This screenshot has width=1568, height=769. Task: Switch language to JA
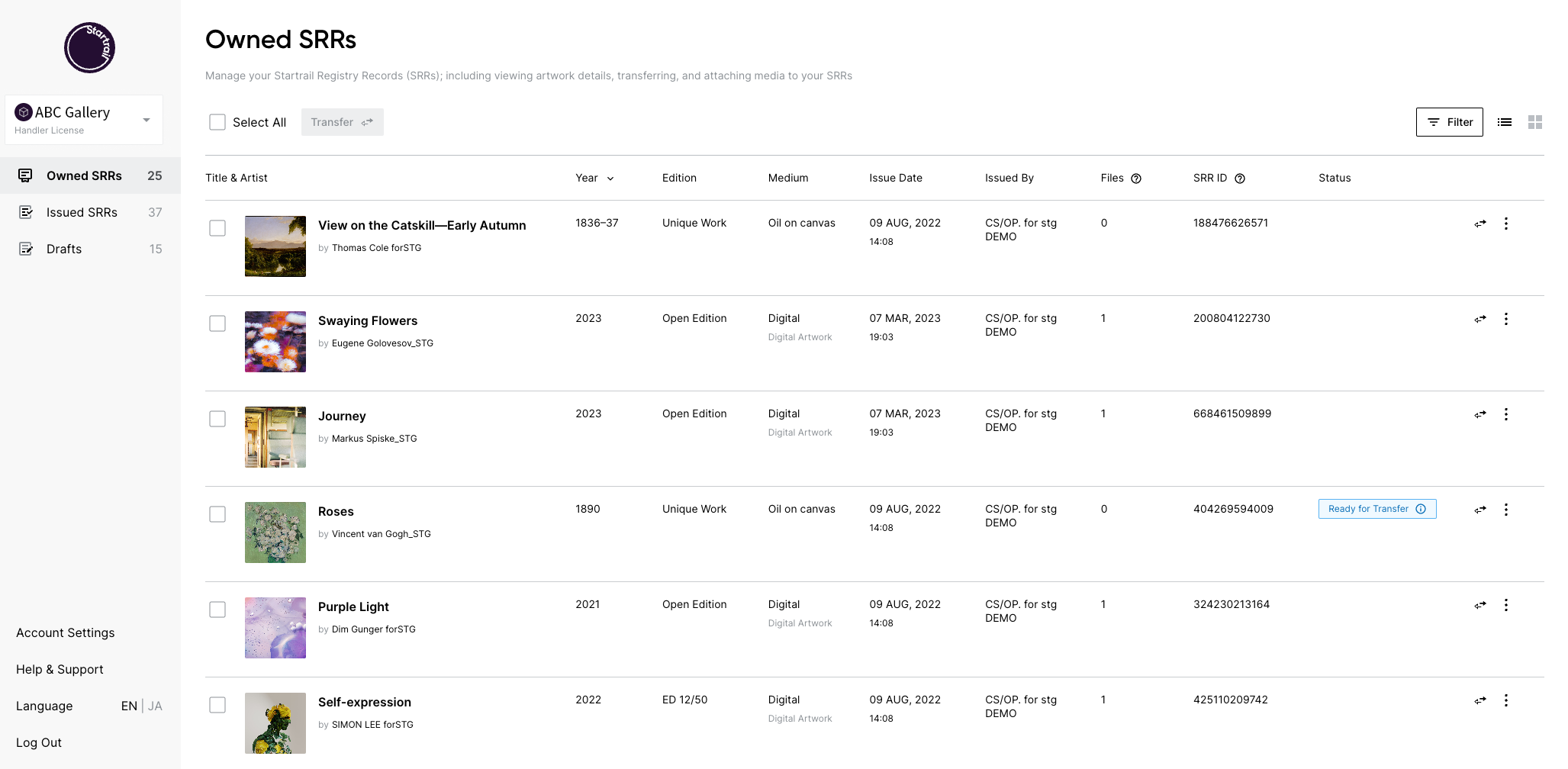point(155,706)
